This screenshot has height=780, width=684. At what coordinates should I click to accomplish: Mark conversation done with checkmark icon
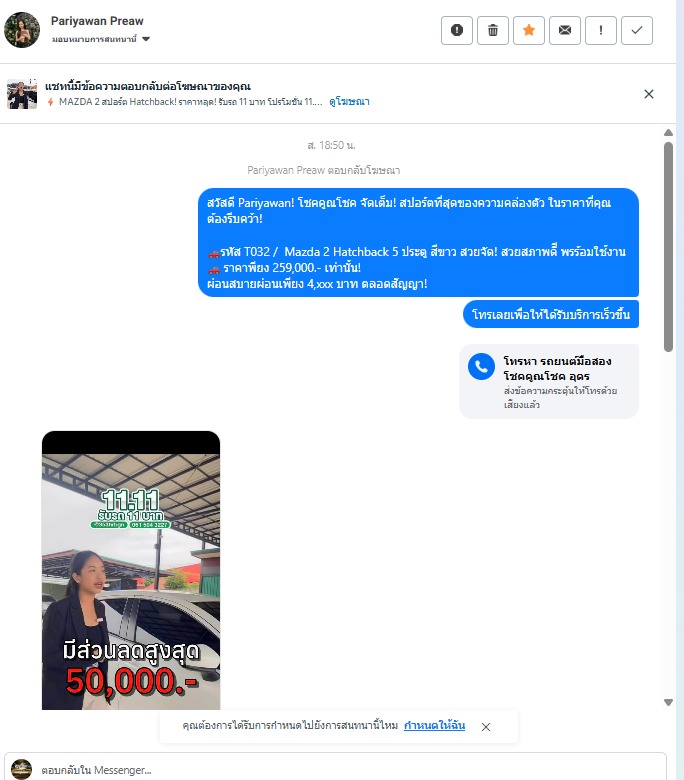[x=637, y=30]
